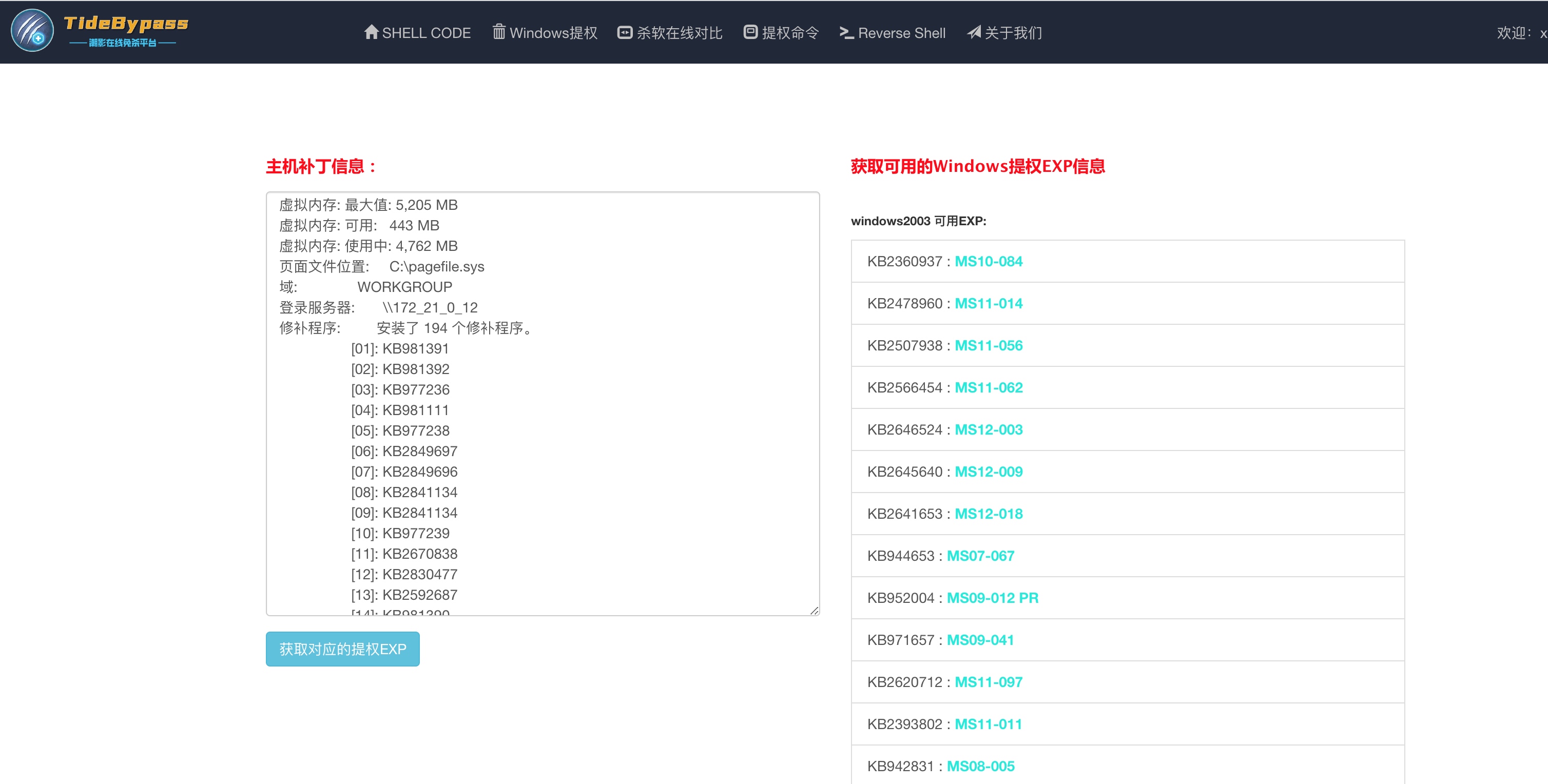Open the MS11-097 exploit link

(988, 682)
